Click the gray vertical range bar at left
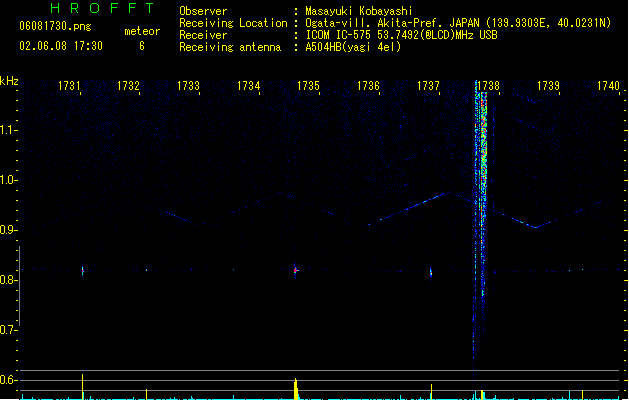The height and width of the screenshot is (400, 629). coord(19,286)
